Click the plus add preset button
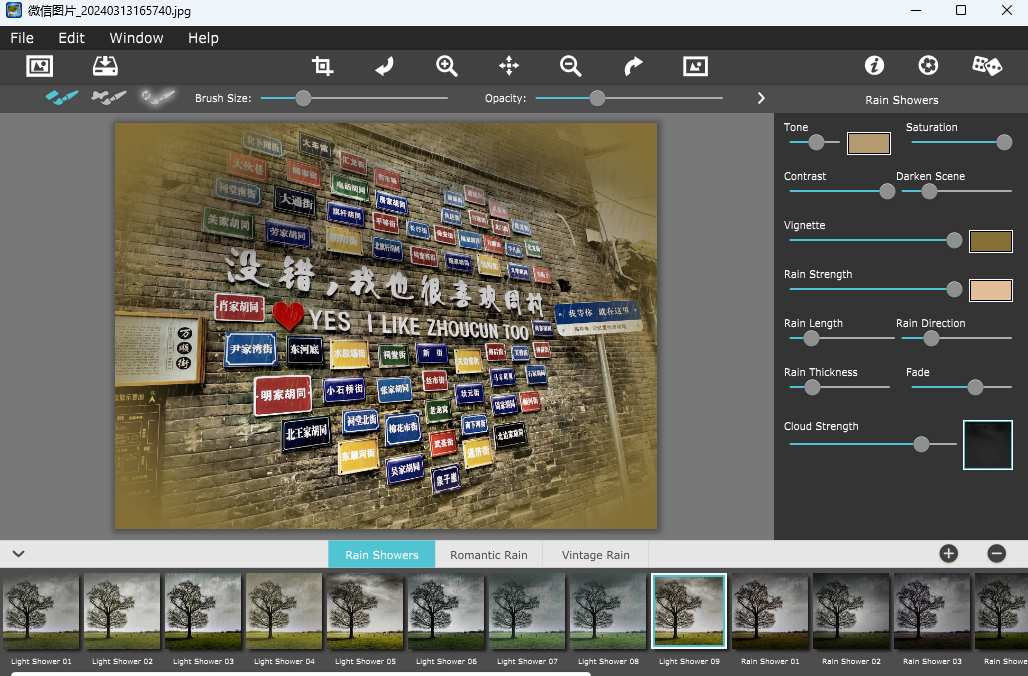This screenshot has height=676, width=1028. click(x=948, y=553)
